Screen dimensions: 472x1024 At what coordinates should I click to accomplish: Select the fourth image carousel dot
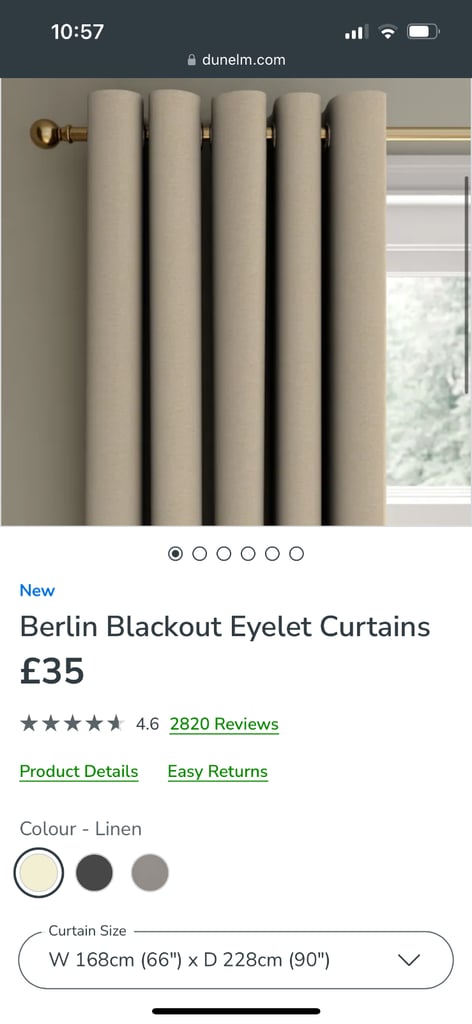pos(248,554)
